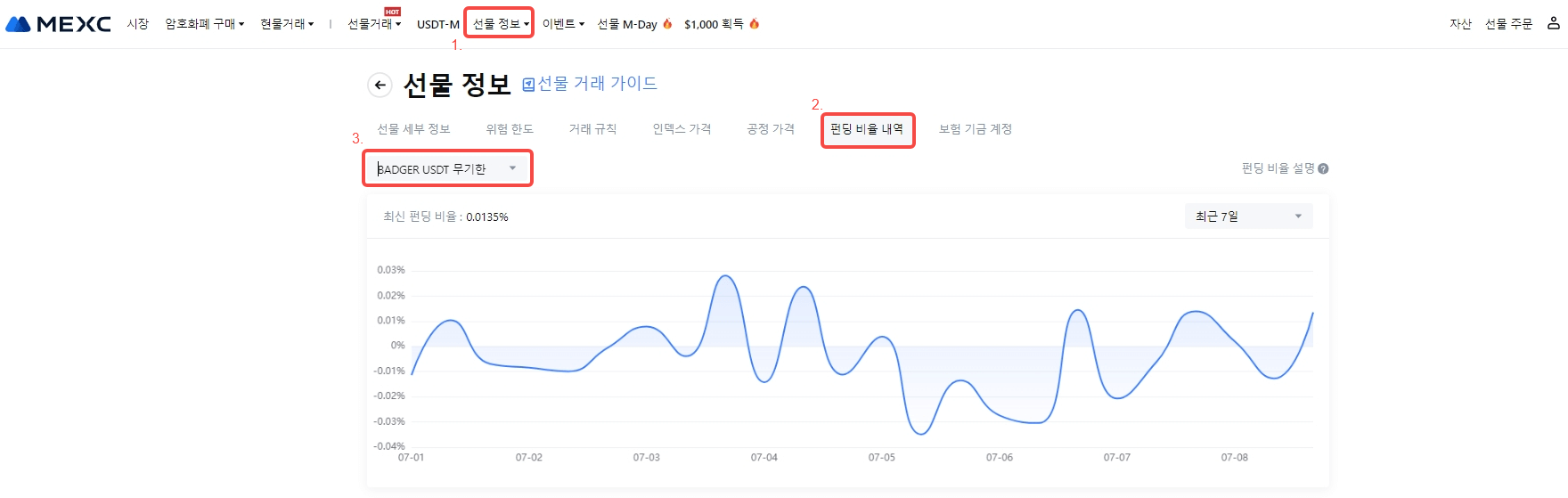Image resolution: width=1568 pixels, height=498 pixels.
Task: Switch to the 펀딩 비율 내역 tab
Action: point(867,129)
